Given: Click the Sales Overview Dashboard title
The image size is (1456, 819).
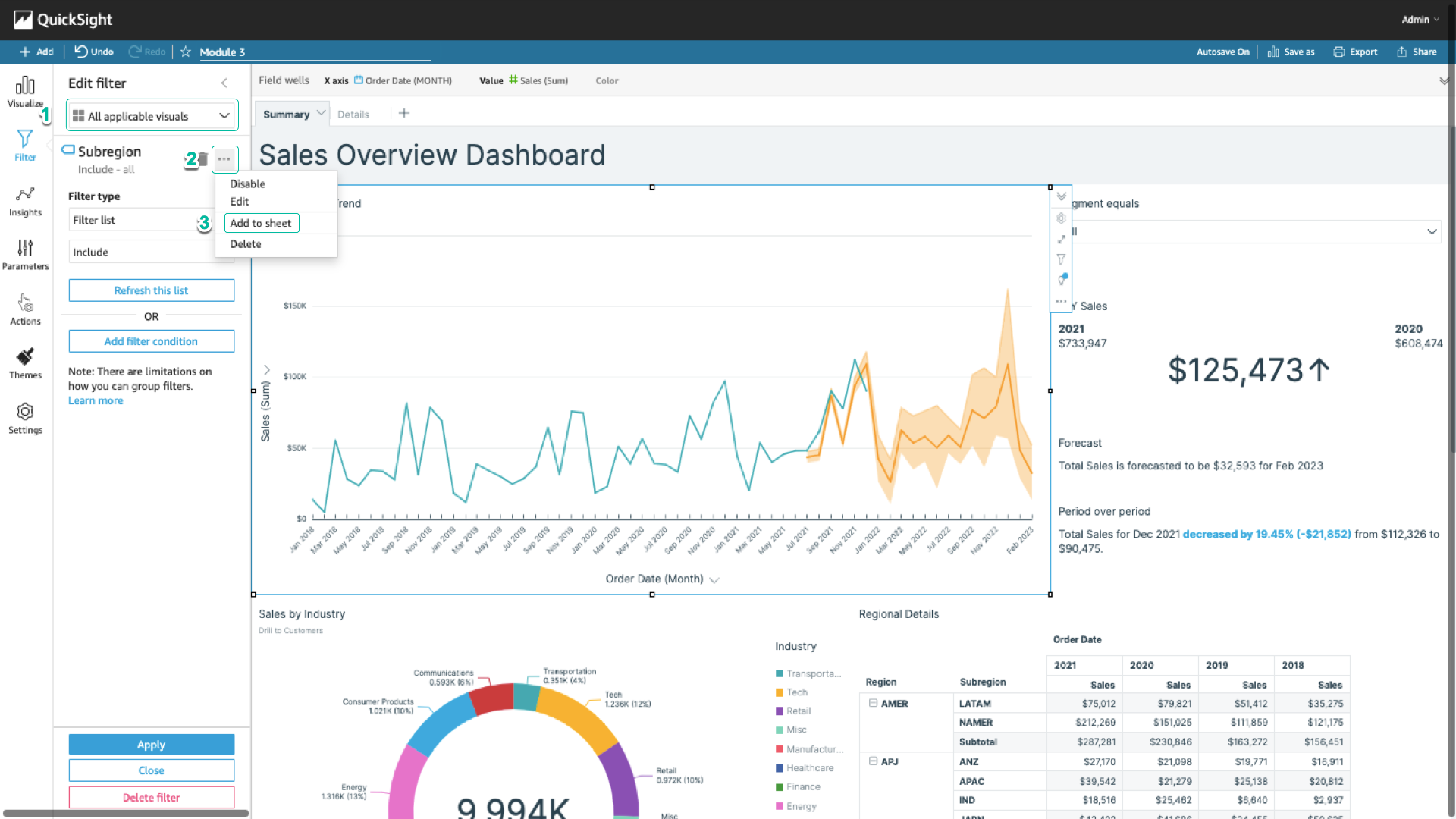Looking at the screenshot, I should click(x=432, y=155).
